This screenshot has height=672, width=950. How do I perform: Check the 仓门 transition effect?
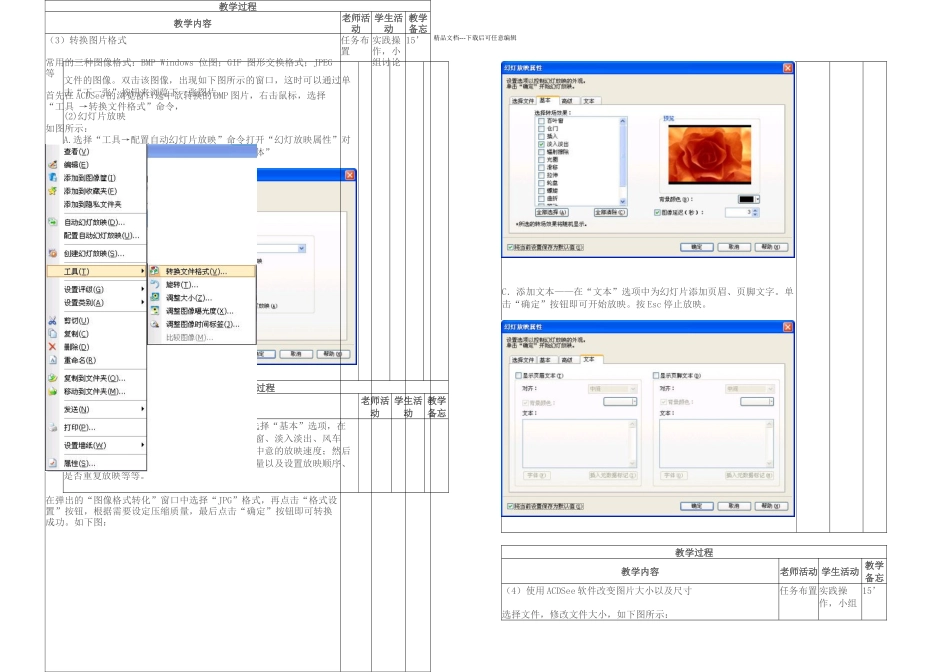tap(541, 129)
